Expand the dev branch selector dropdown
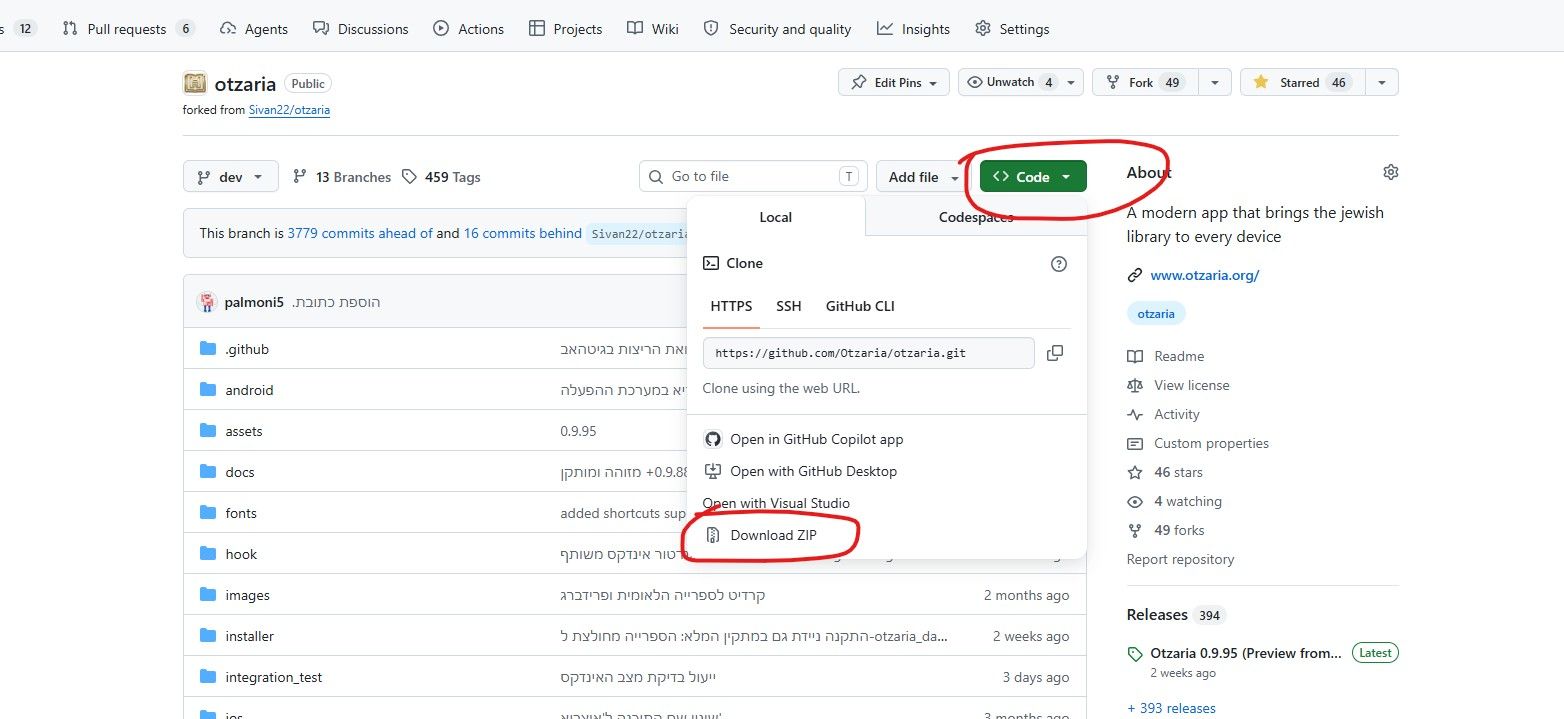This screenshot has height=719, width=1564. (x=231, y=177)
